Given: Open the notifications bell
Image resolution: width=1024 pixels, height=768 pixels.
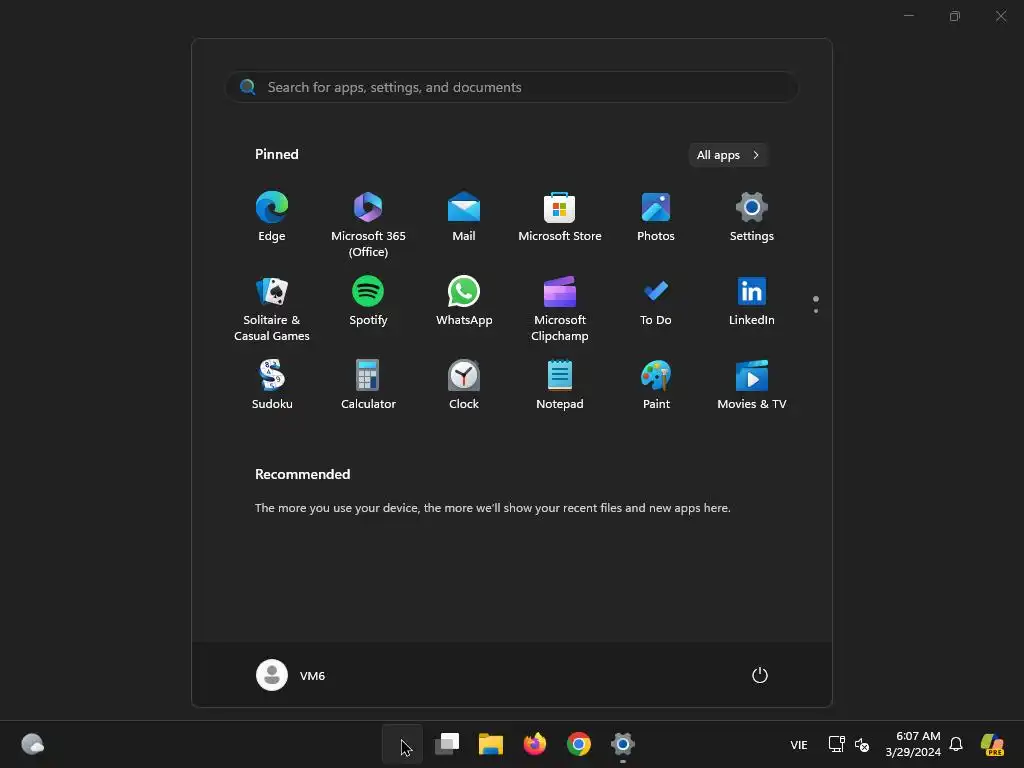Looking at the screenshot, I should [x=956, y=744].
